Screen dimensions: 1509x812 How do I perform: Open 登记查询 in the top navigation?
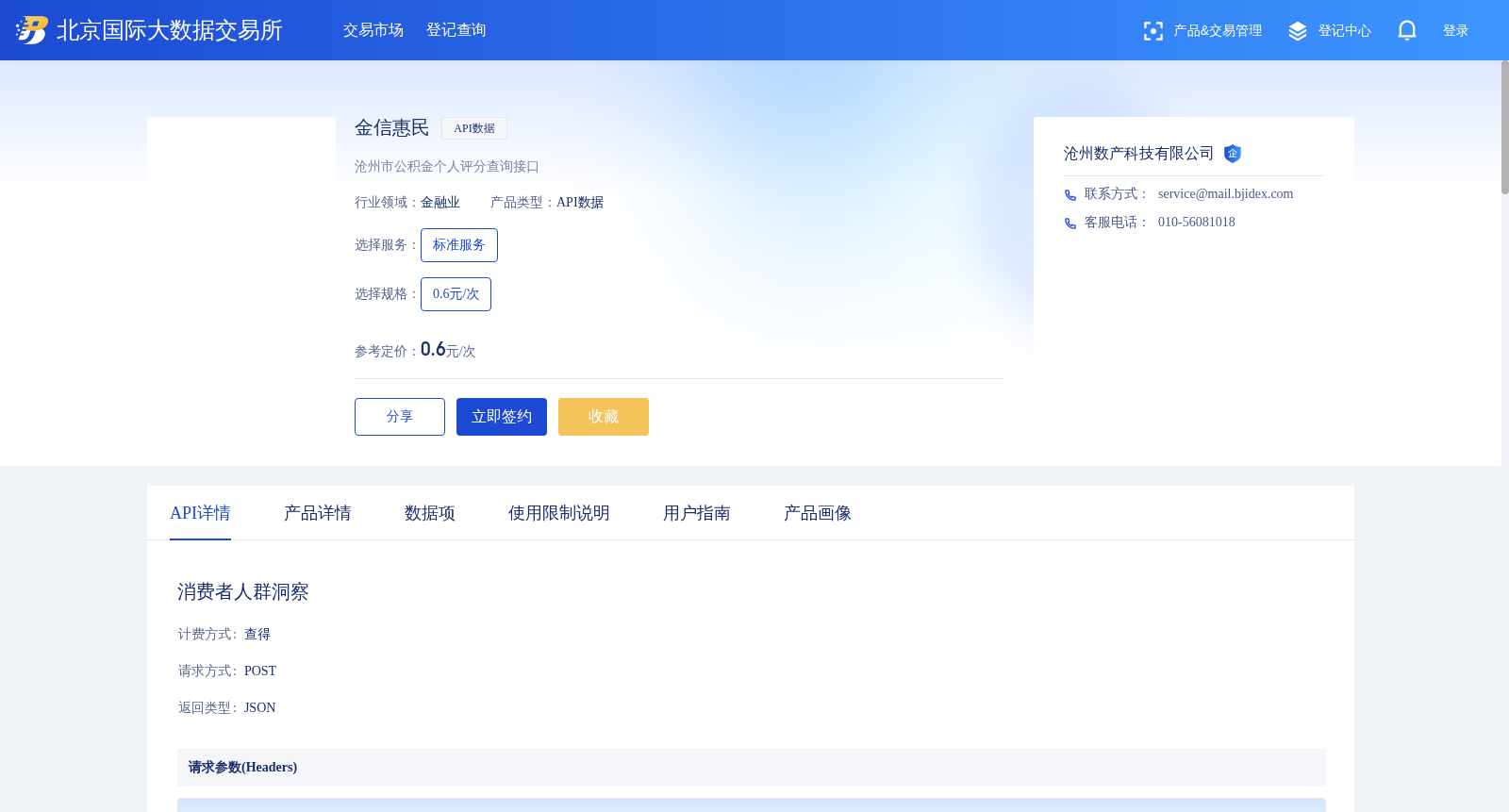[x=456, y=30]
